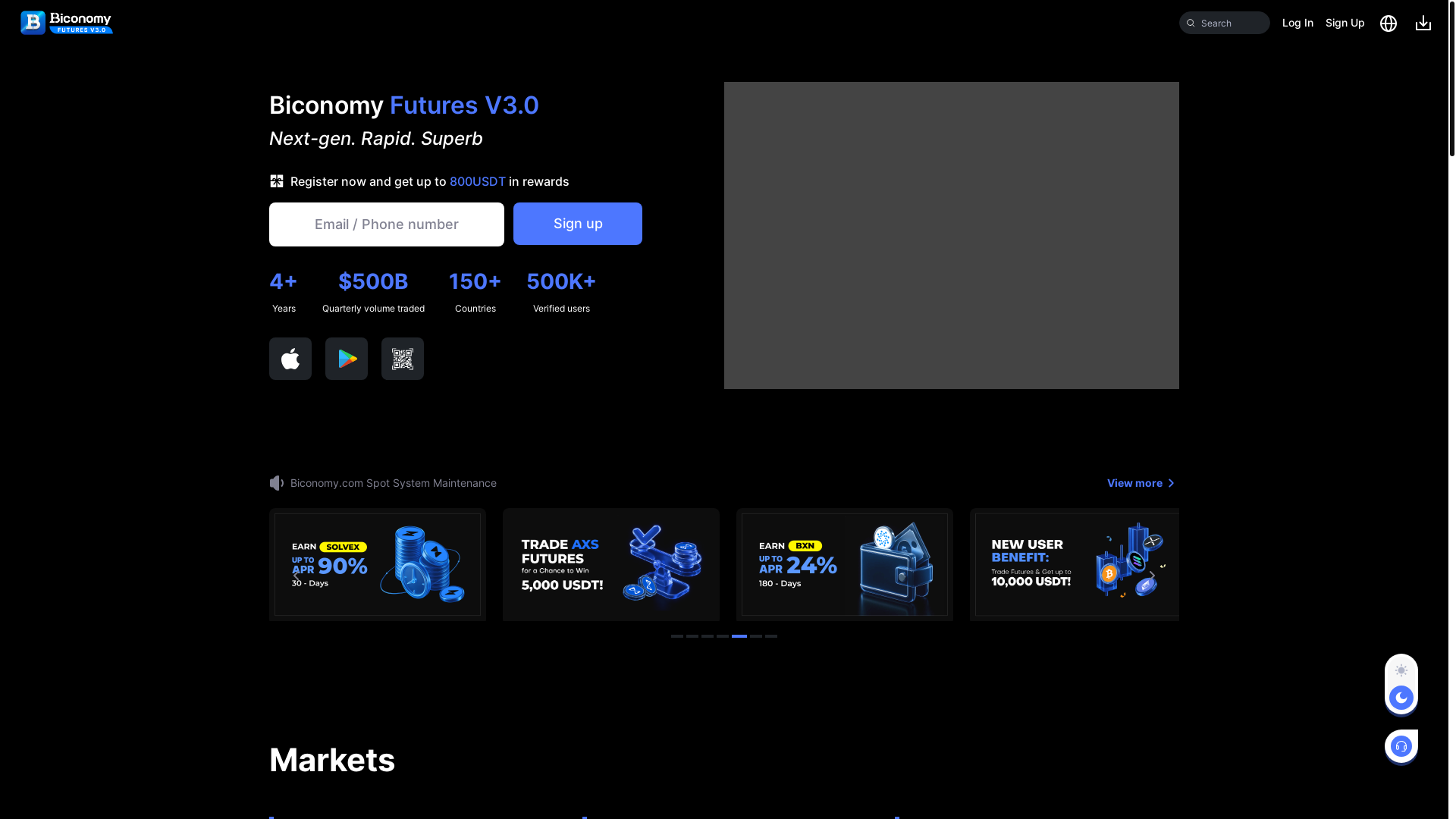Open the Trade AXS Futures banner
The image size is (1456, 819).
coord(611,564)
